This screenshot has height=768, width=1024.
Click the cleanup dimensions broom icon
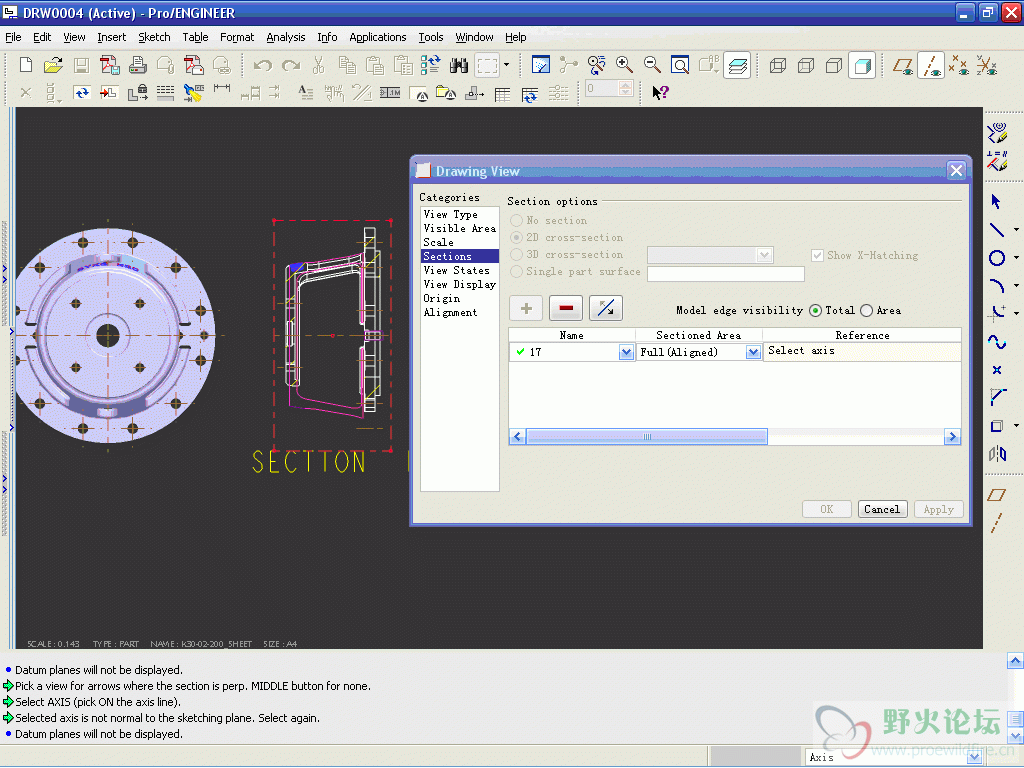click(193, 93)
